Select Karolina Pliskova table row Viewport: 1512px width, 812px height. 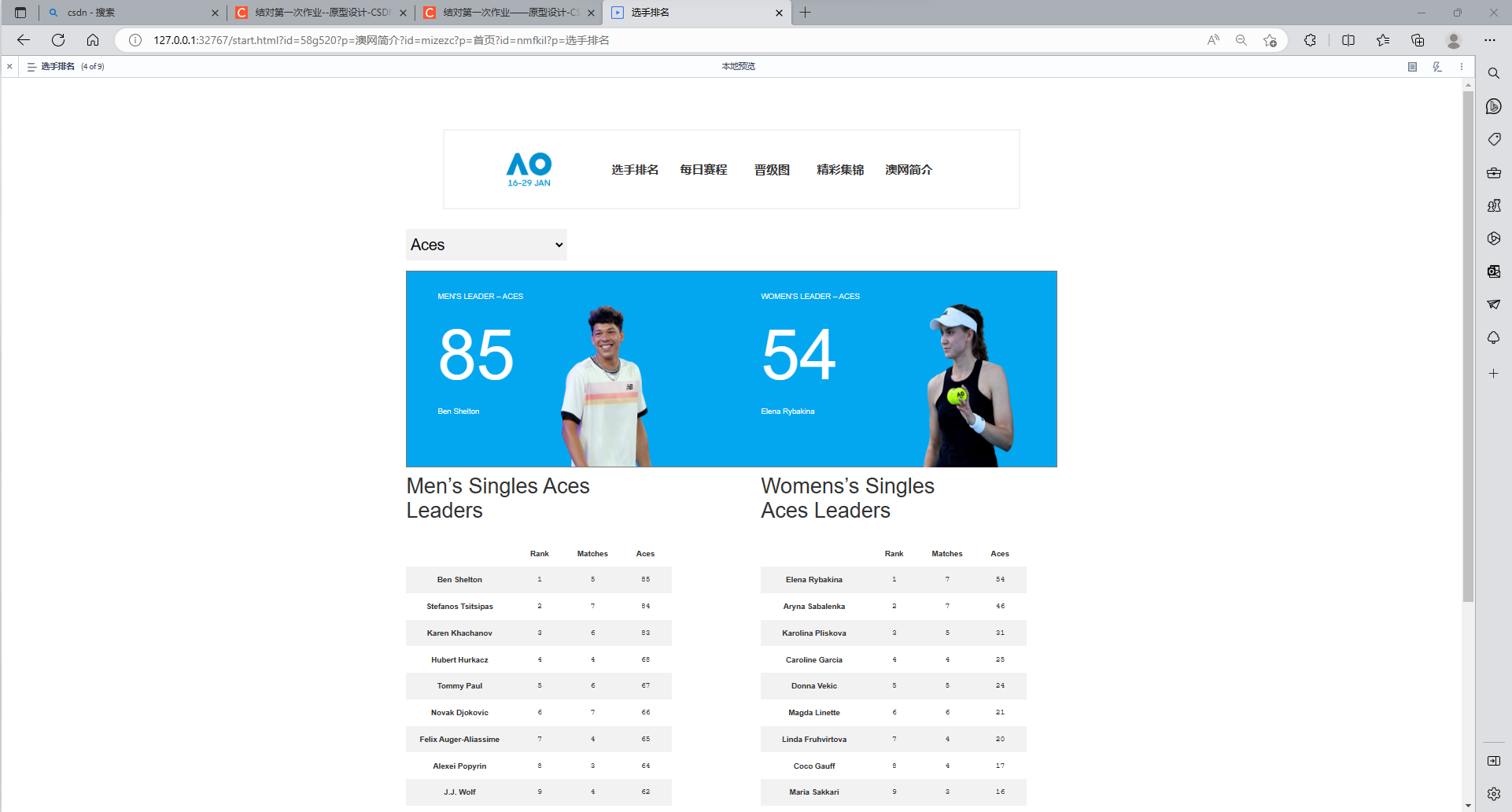[894, 633]
